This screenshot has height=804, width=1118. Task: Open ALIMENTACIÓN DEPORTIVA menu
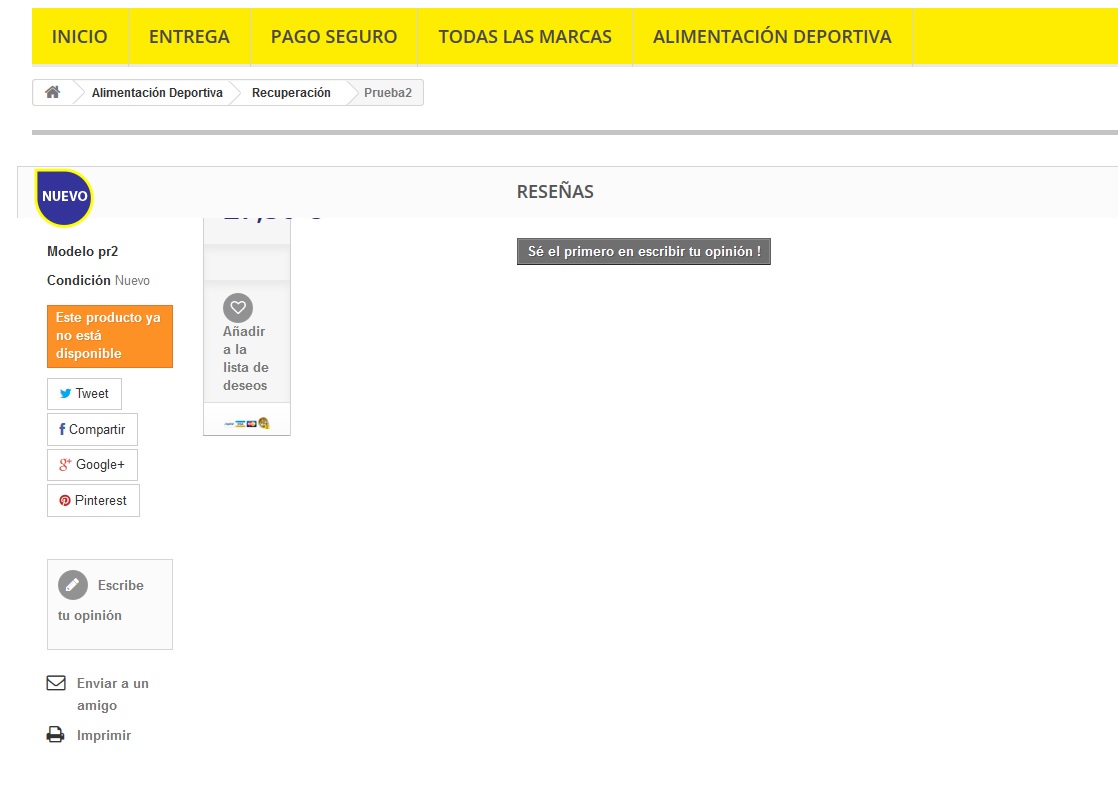point(772,37)
